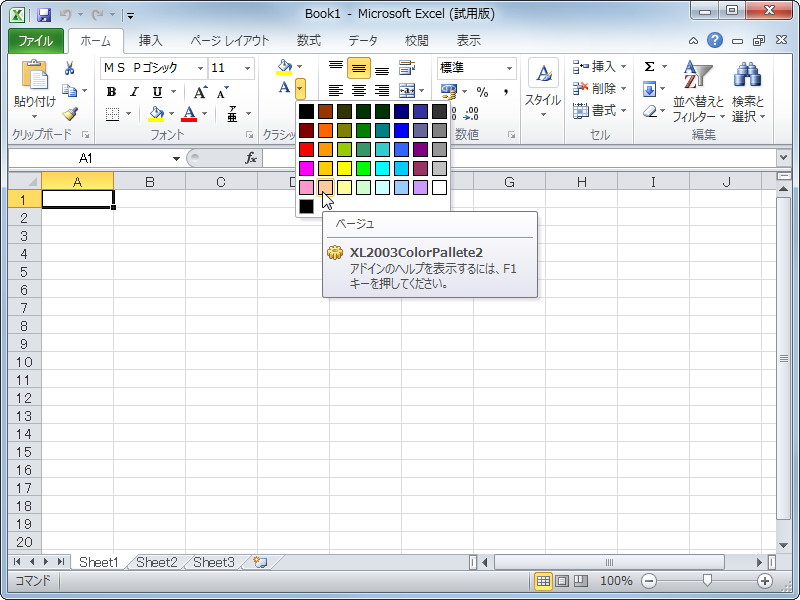Open the font name dropdown
800x600 pixels.
click(200, 68)
